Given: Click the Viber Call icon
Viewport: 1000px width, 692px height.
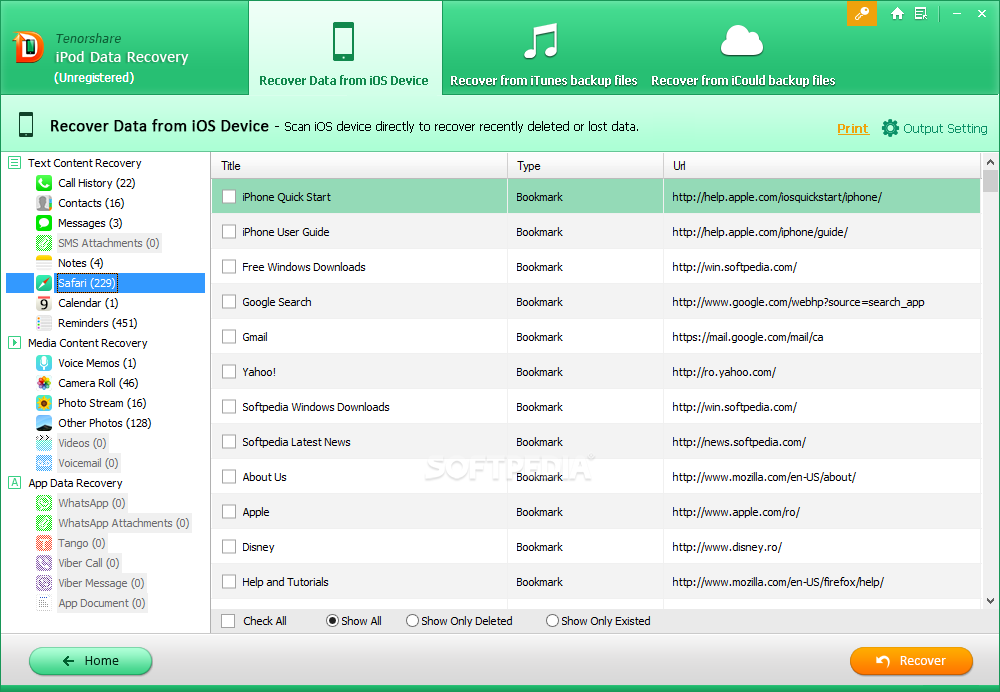Looking at the screenshot, I should pos(44,563).
